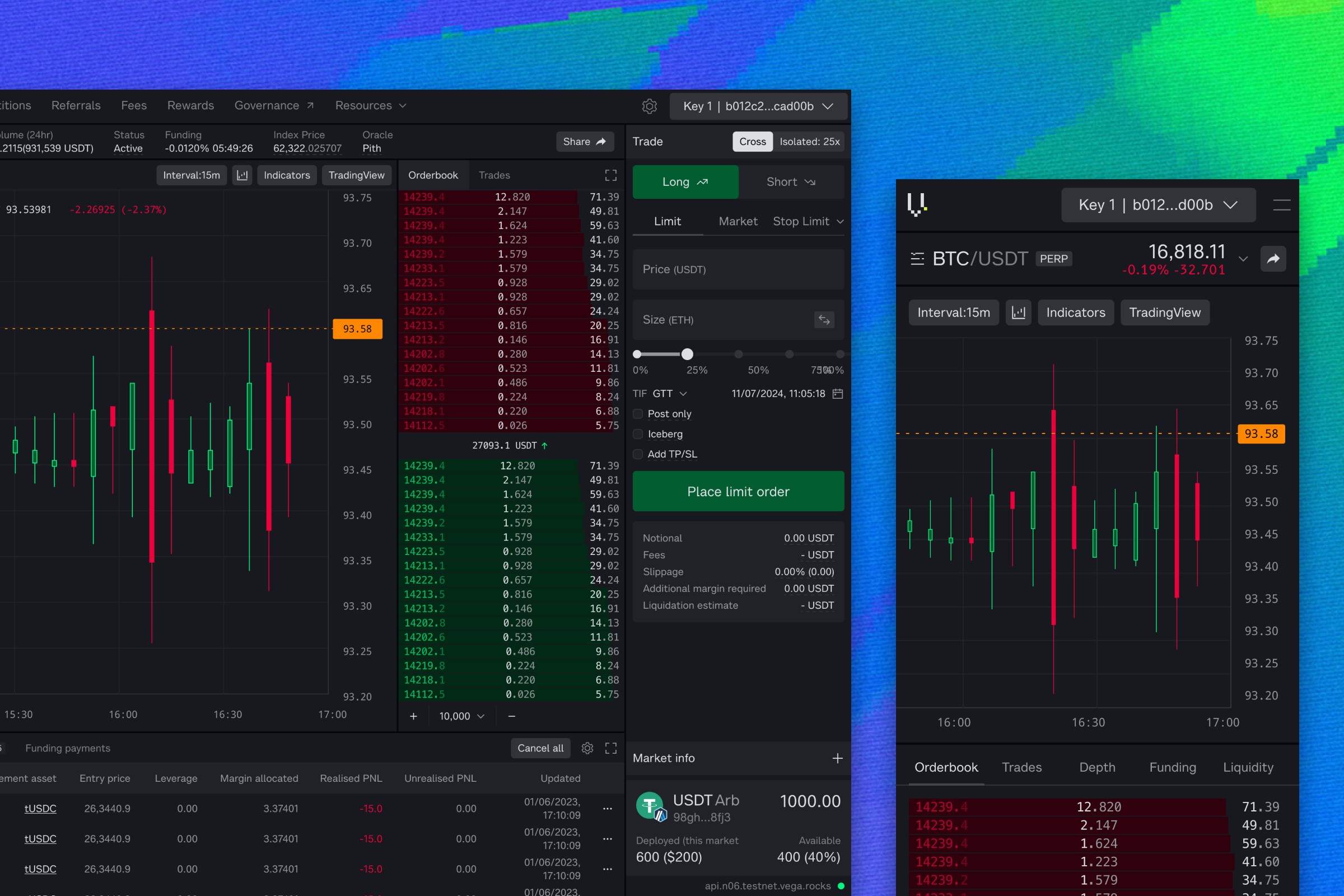Tick the Iceberg checkbox
The width and height of the screenshot is (1344, 896).
(x=638, y=435)
